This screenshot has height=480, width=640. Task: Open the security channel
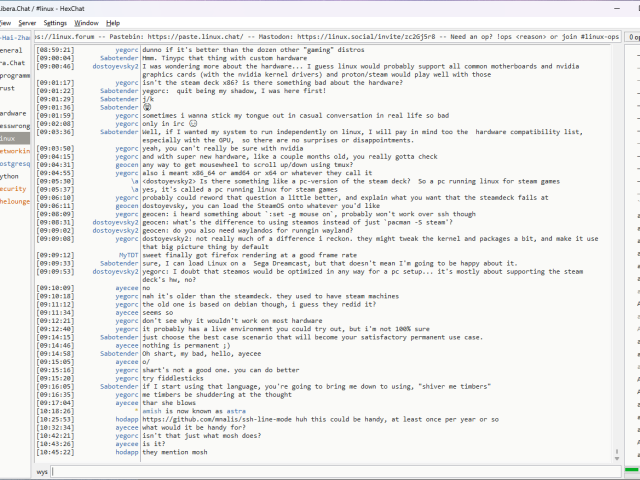[x=13, y=188]
